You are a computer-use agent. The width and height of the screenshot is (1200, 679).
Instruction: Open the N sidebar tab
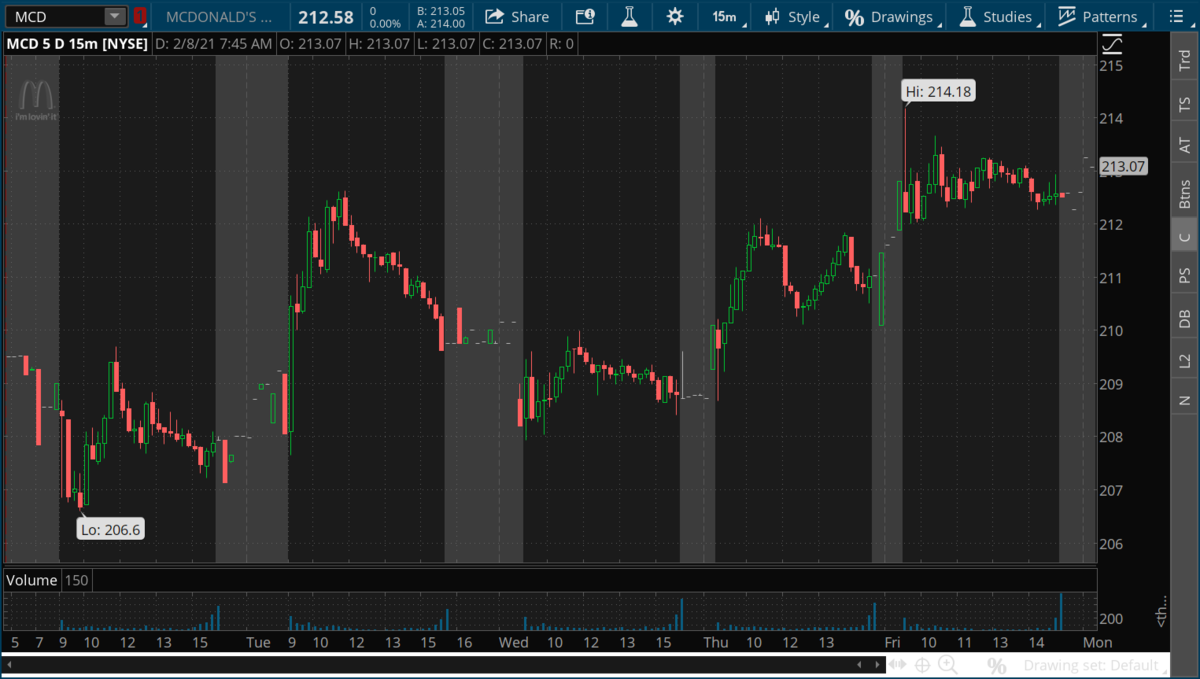pos(1185,400)
